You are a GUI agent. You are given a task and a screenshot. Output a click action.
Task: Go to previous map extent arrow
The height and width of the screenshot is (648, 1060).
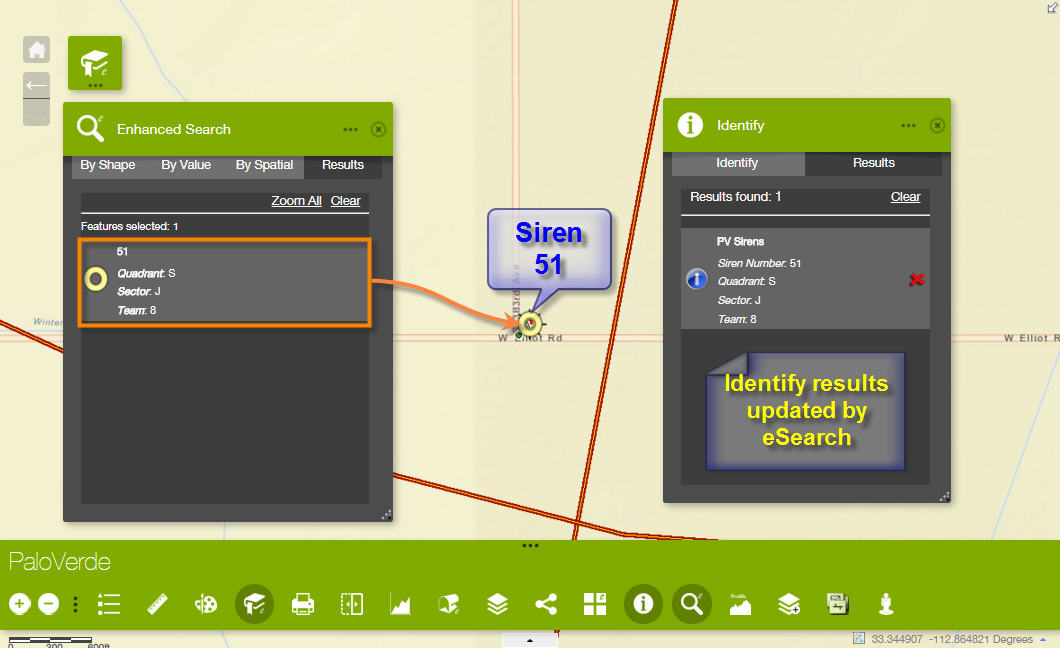pos(37,85)
